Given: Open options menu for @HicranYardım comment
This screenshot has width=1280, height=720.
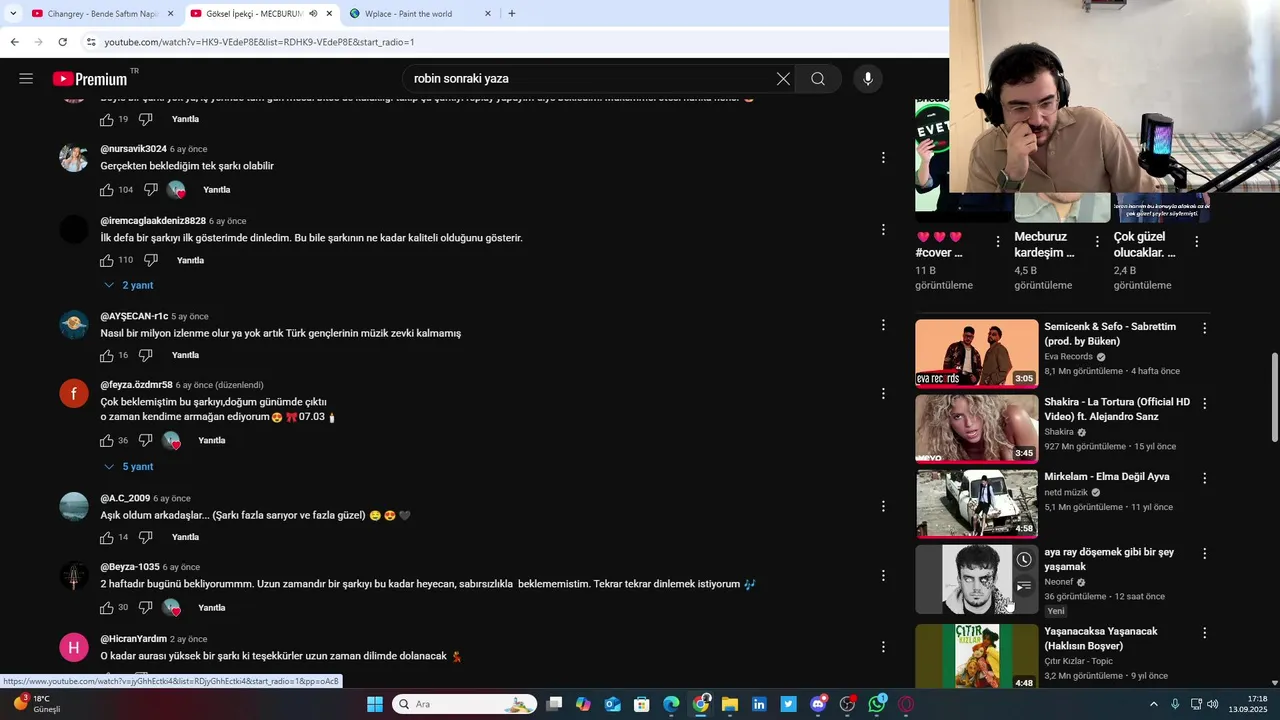Looking at the screenshot, I should click(x=883, y=648).
